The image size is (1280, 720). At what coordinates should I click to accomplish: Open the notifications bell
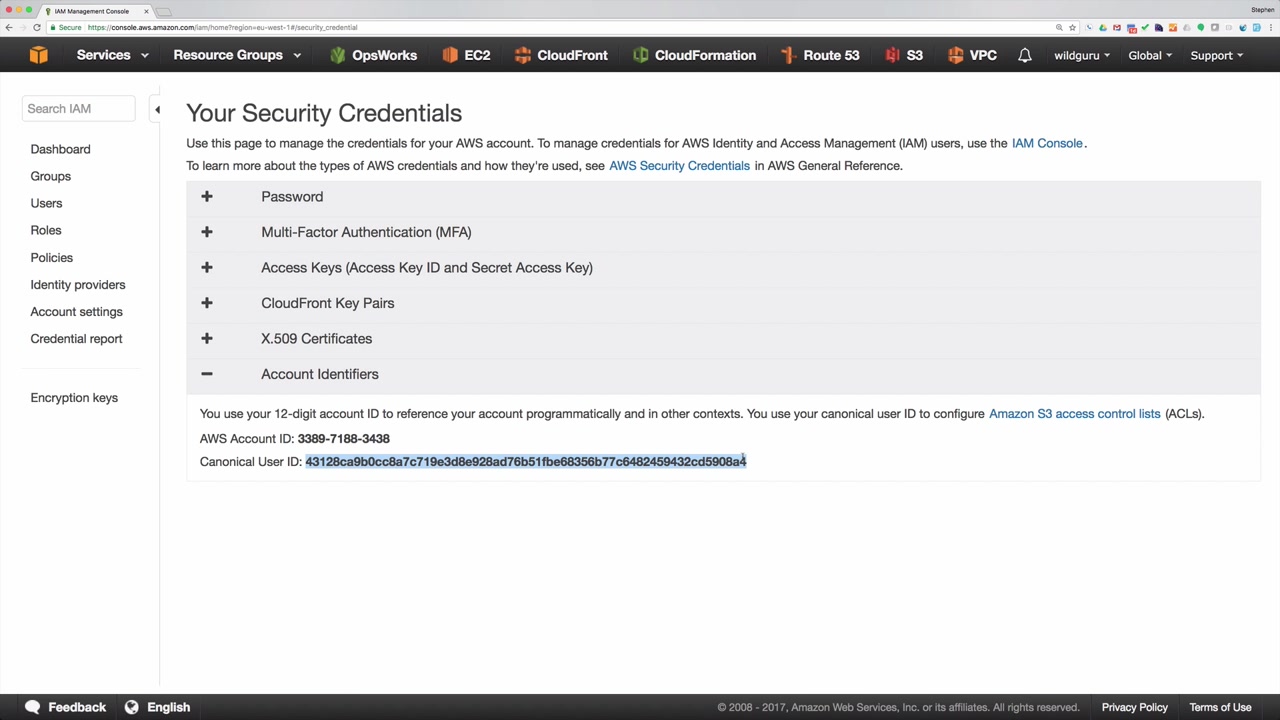[1025, 55]
